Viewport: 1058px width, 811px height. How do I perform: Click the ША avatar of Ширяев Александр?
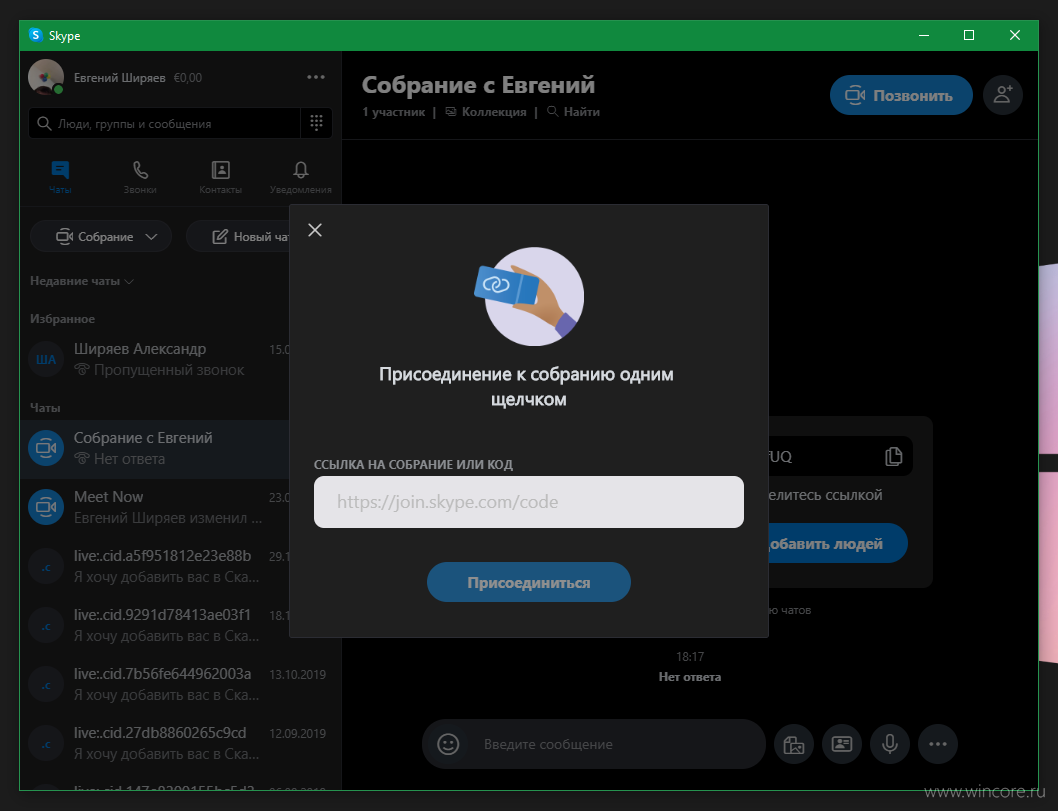click(46, 360)
